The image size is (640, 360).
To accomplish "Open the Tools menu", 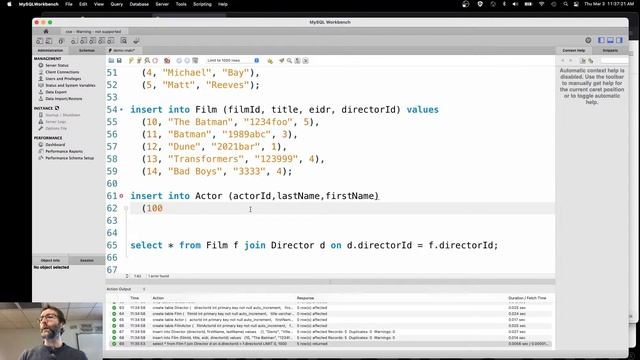I will tap(181, 4).
